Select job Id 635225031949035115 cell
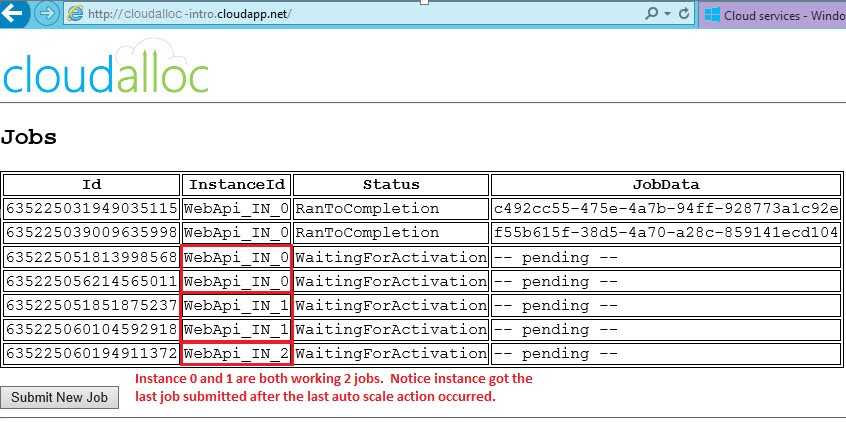This screenshot has height=422, width=846. [x=91, y=209]
